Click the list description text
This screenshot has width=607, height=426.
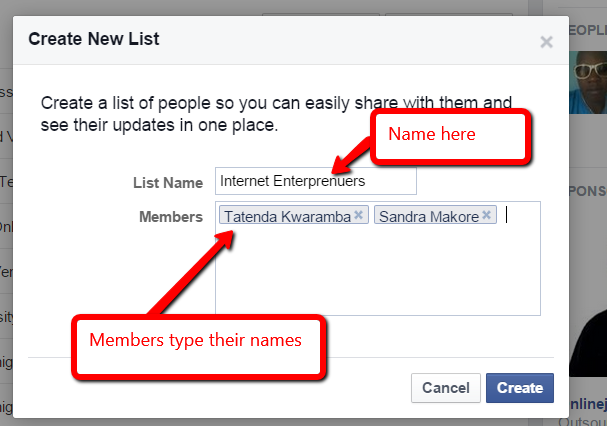pos(276,114)
